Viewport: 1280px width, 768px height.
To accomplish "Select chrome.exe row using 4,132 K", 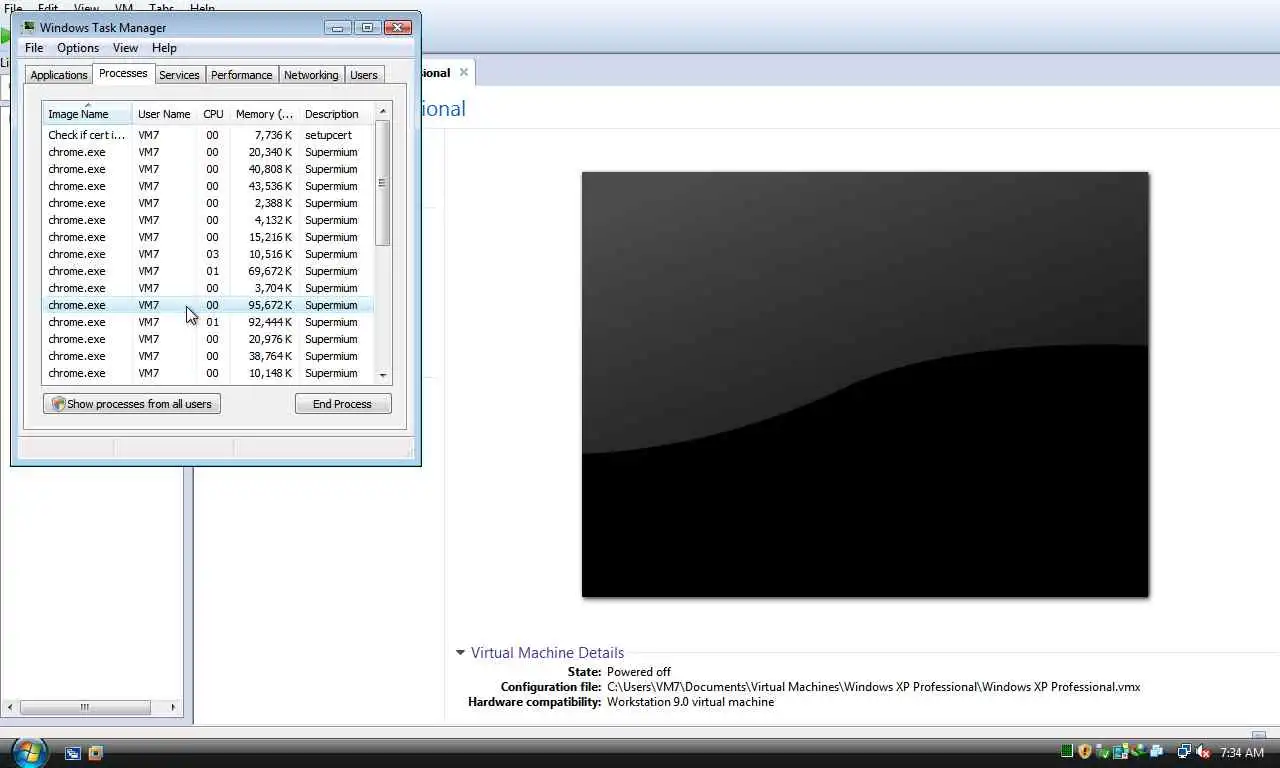I will coord(208,220).
